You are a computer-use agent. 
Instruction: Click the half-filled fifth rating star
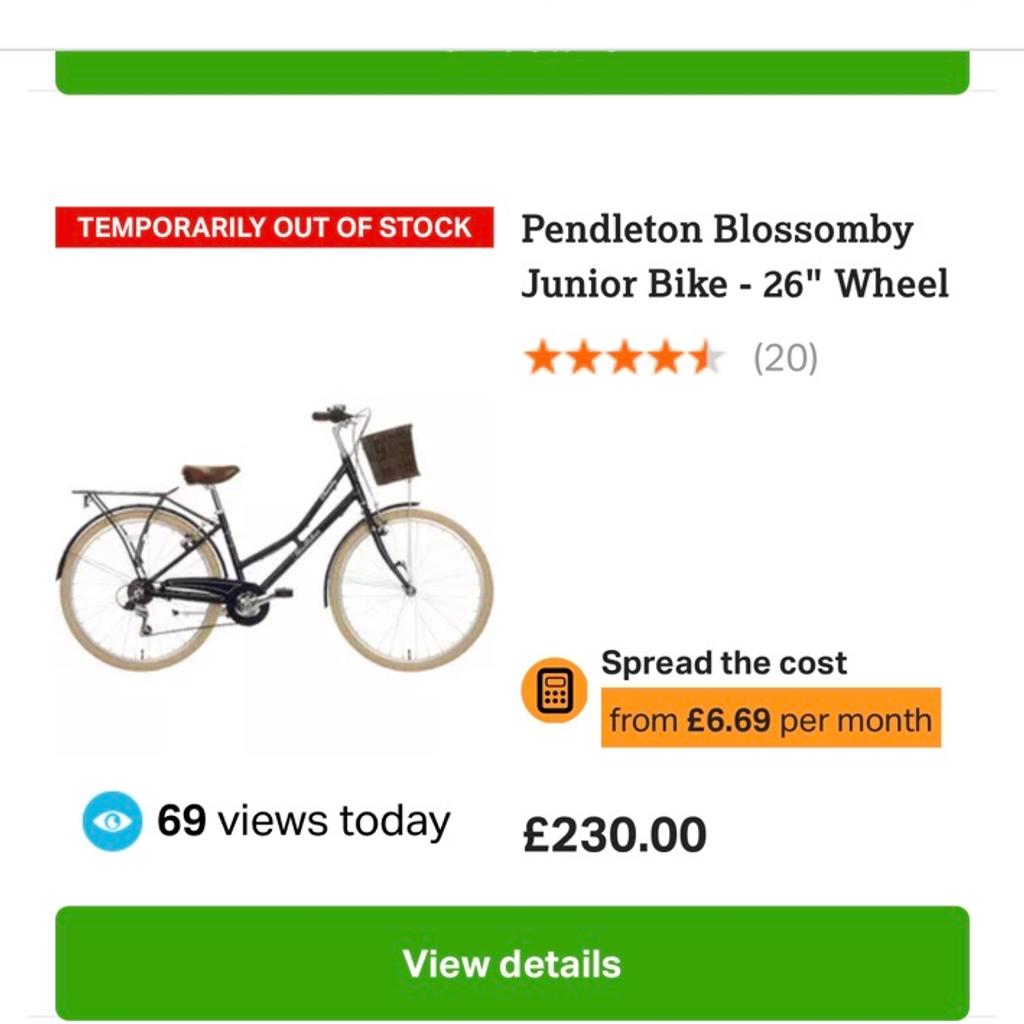click(x=707, y=357)
